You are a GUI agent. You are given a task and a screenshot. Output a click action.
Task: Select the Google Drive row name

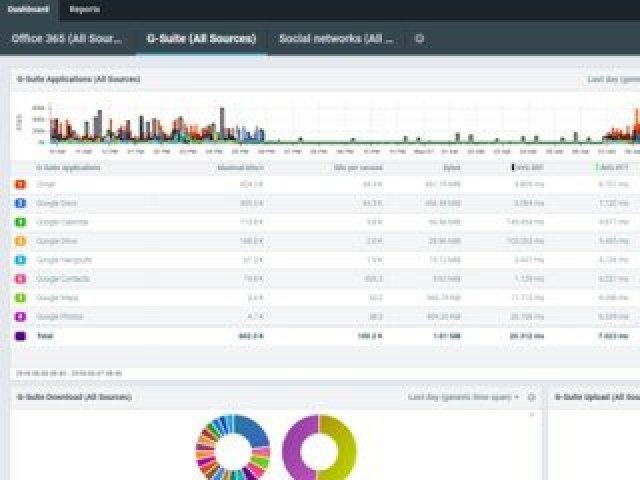tap(57, 241)
